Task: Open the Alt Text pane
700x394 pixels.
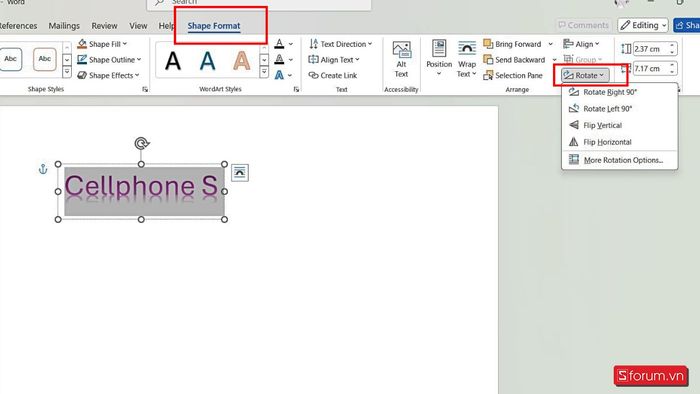Action: 401,60
